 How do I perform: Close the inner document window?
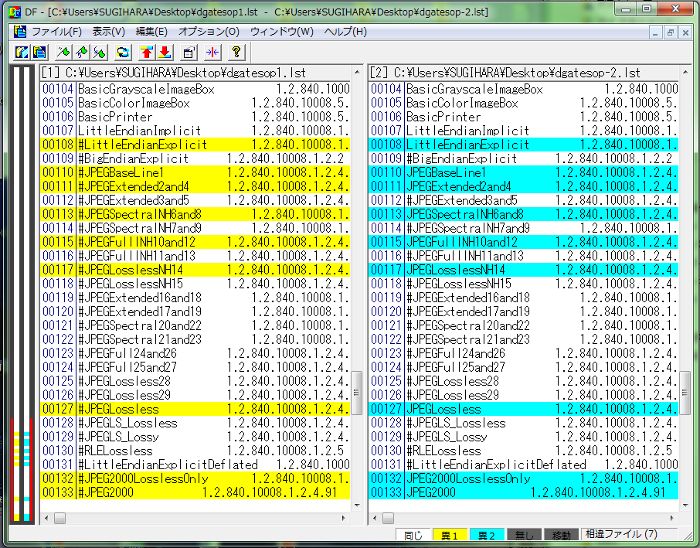coord(685,32)
